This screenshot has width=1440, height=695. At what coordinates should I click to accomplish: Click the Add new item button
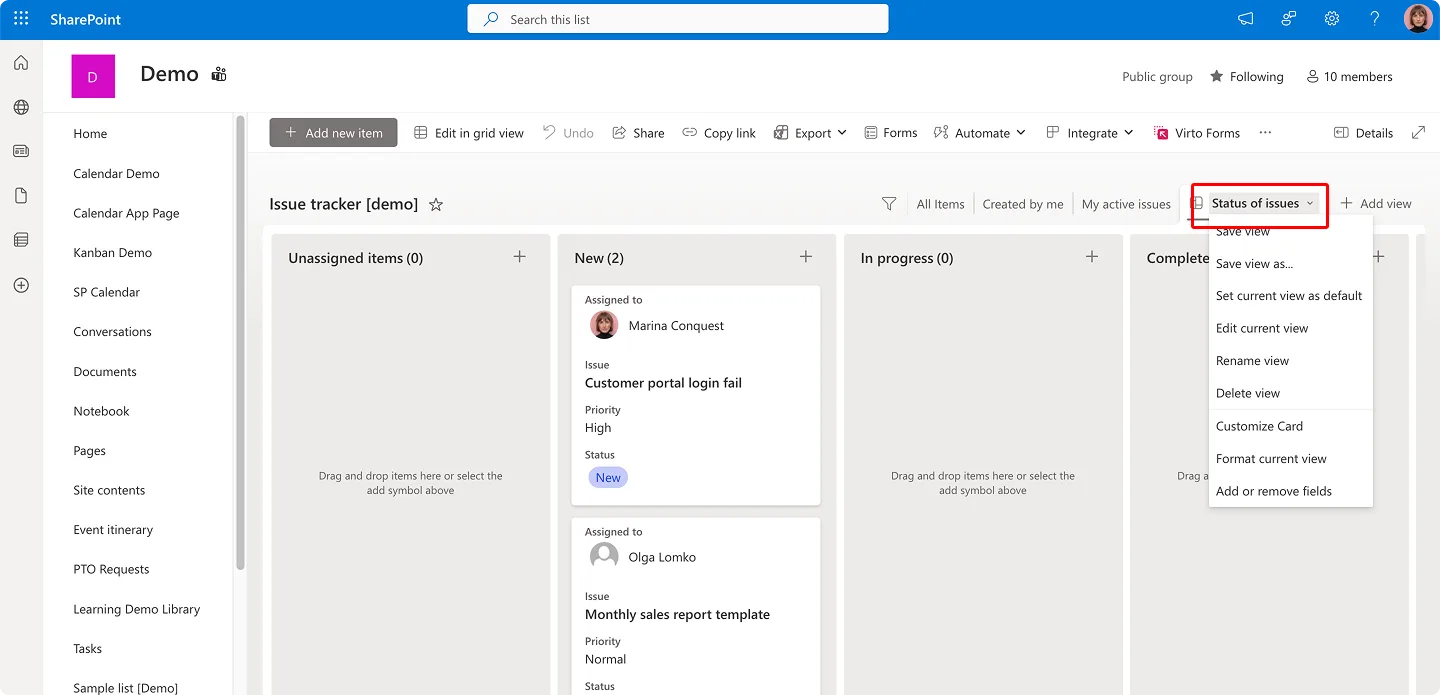point(333,132)
